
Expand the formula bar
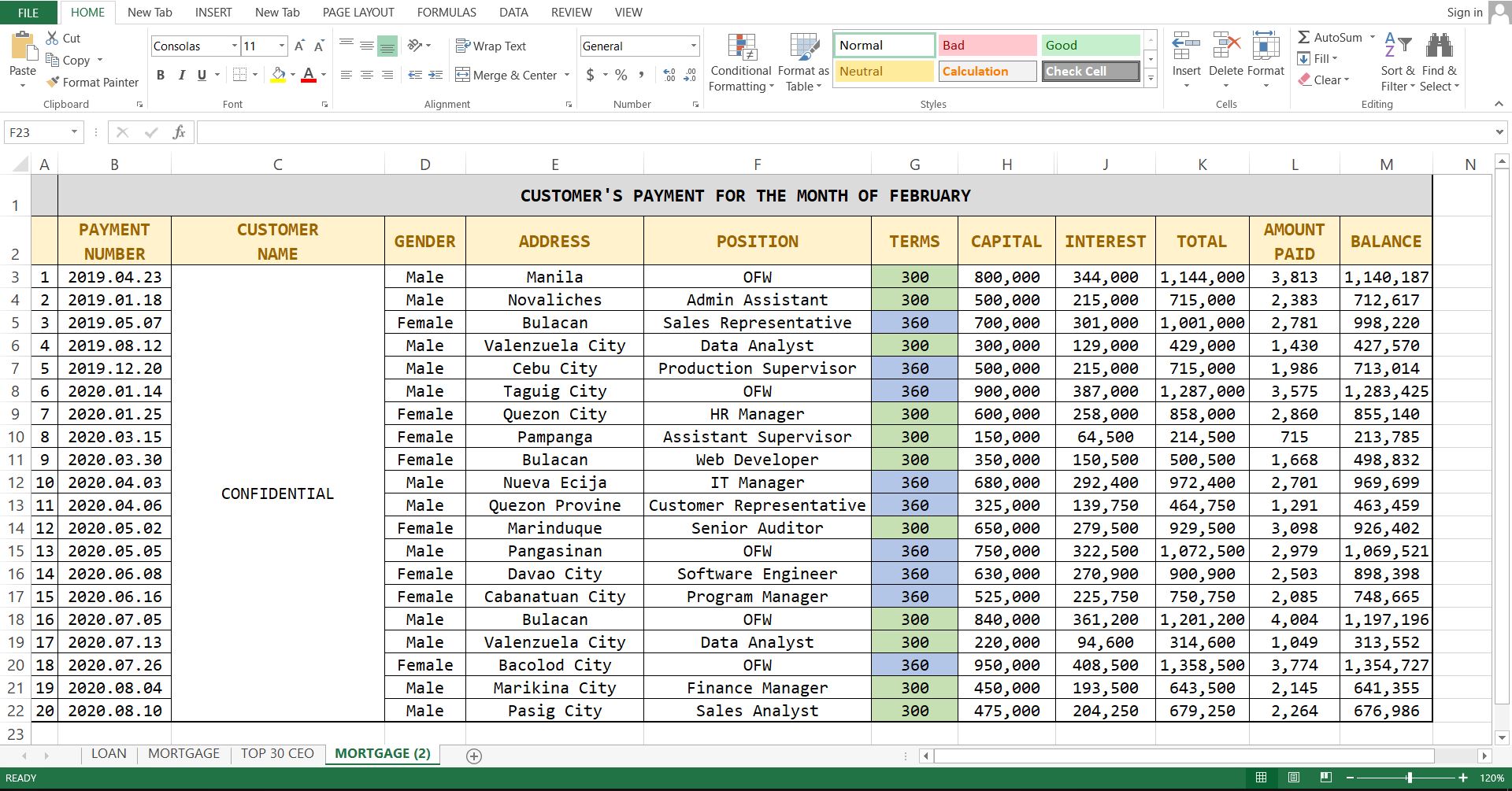point(1499,132)
